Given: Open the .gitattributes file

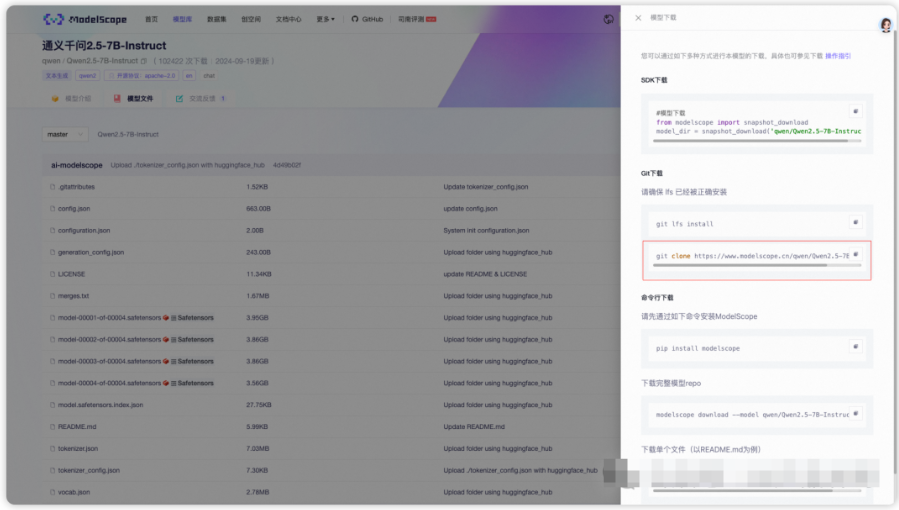Looking at the screenshot, I should coord(76,187).
